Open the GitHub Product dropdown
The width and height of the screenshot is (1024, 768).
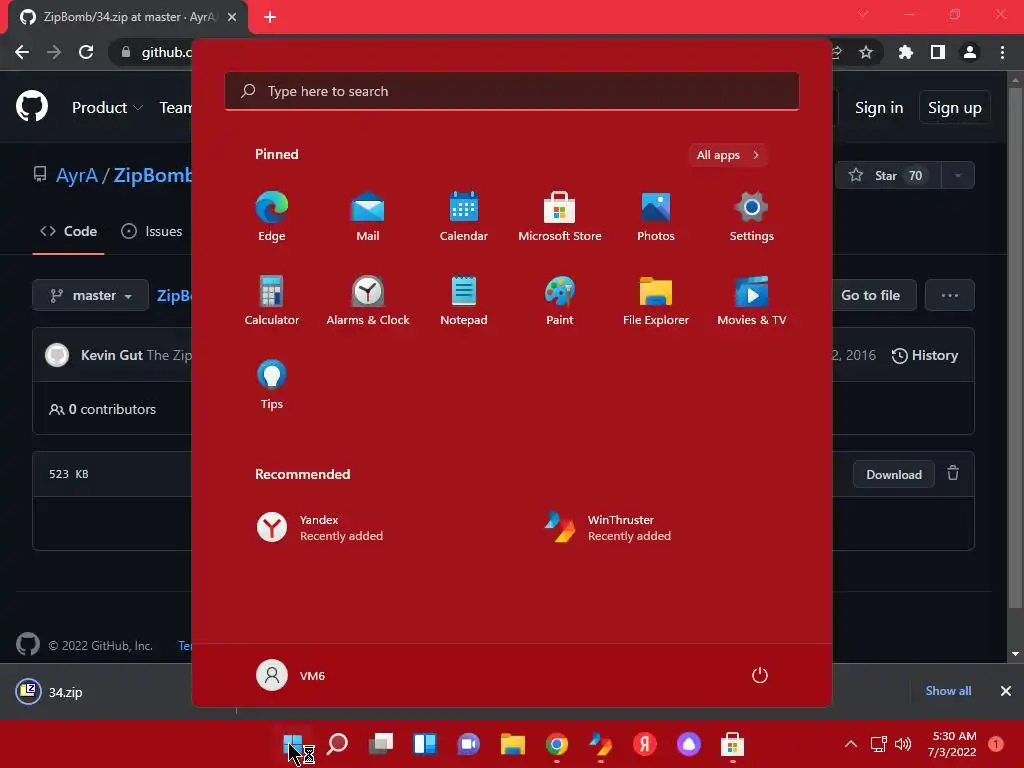click(x=107, y=108)
